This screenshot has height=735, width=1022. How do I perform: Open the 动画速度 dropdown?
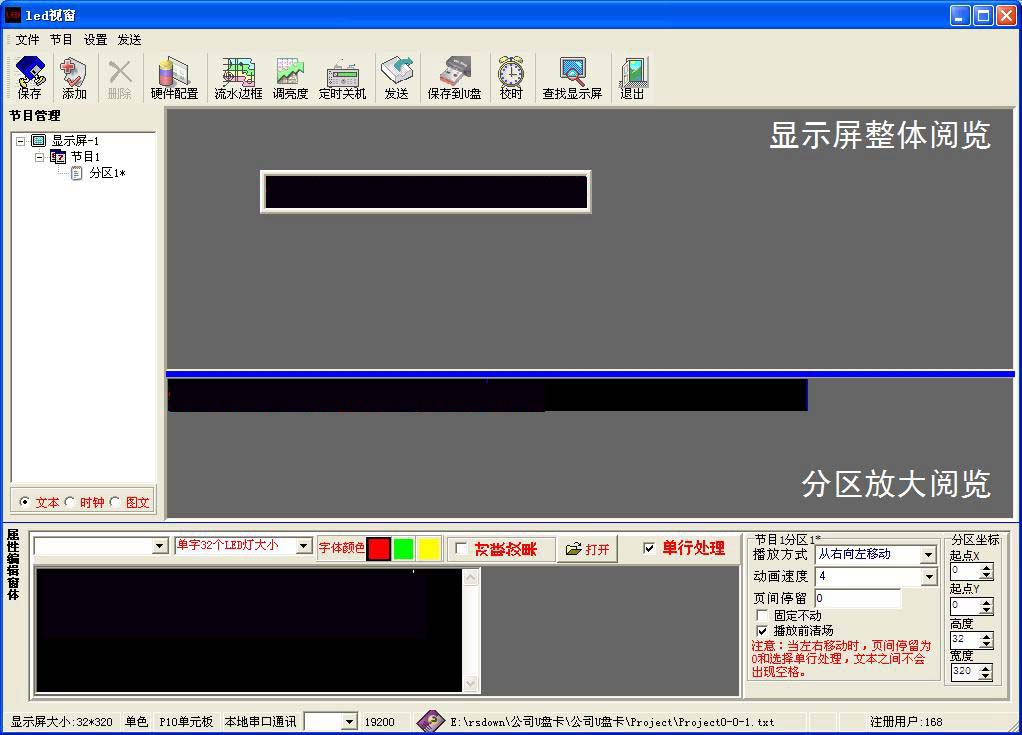(x=929, y=577)
